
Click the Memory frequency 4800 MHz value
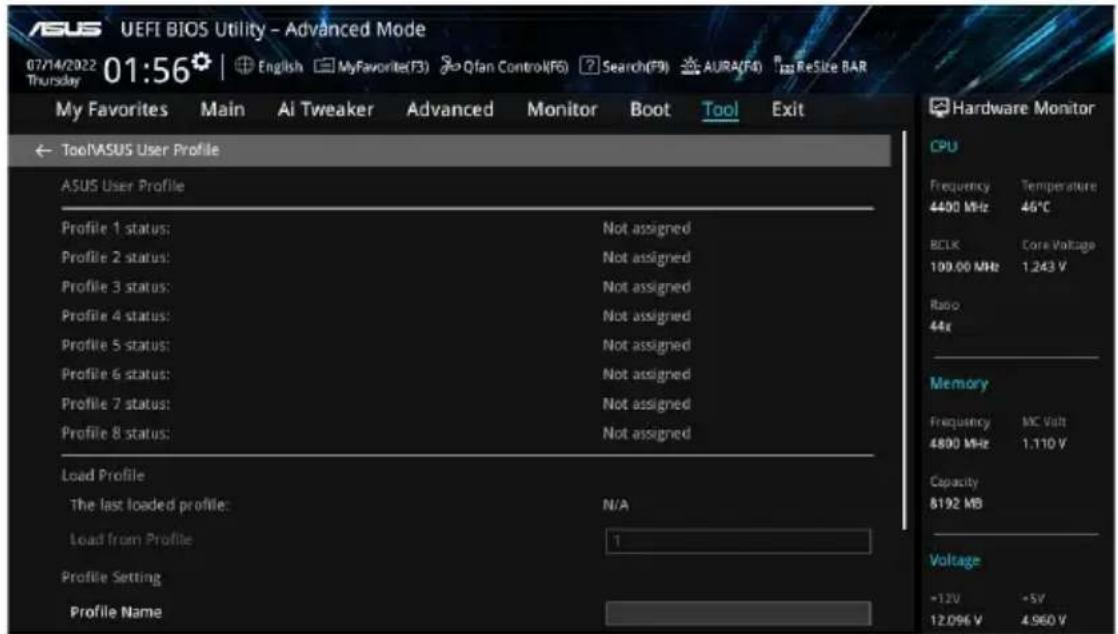point(959,444)
